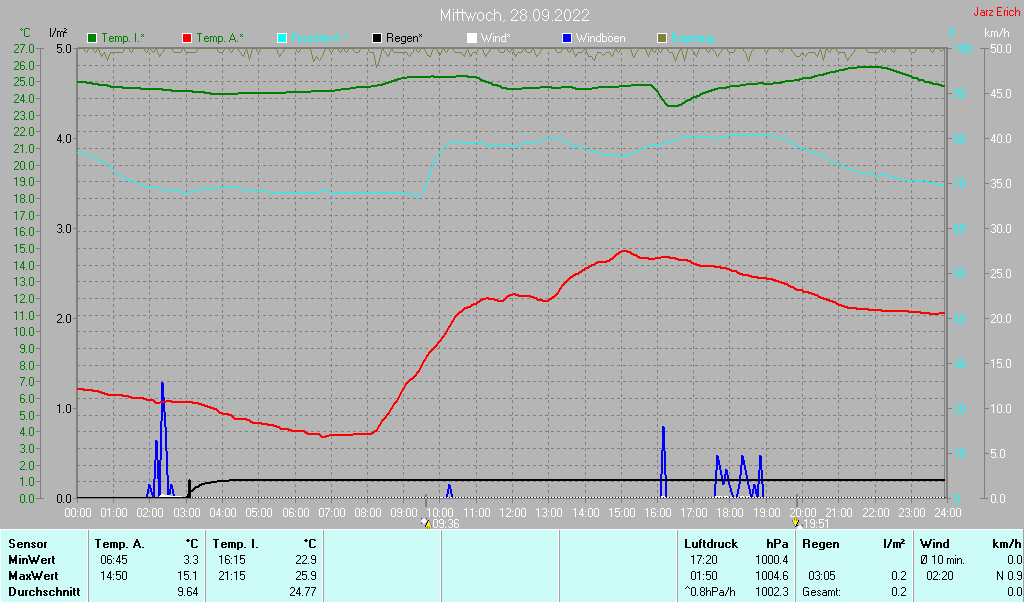Click the 'l/m²' axis unit label above the chart
This screenshot has width=1024, height=602.
click(58, 33)
